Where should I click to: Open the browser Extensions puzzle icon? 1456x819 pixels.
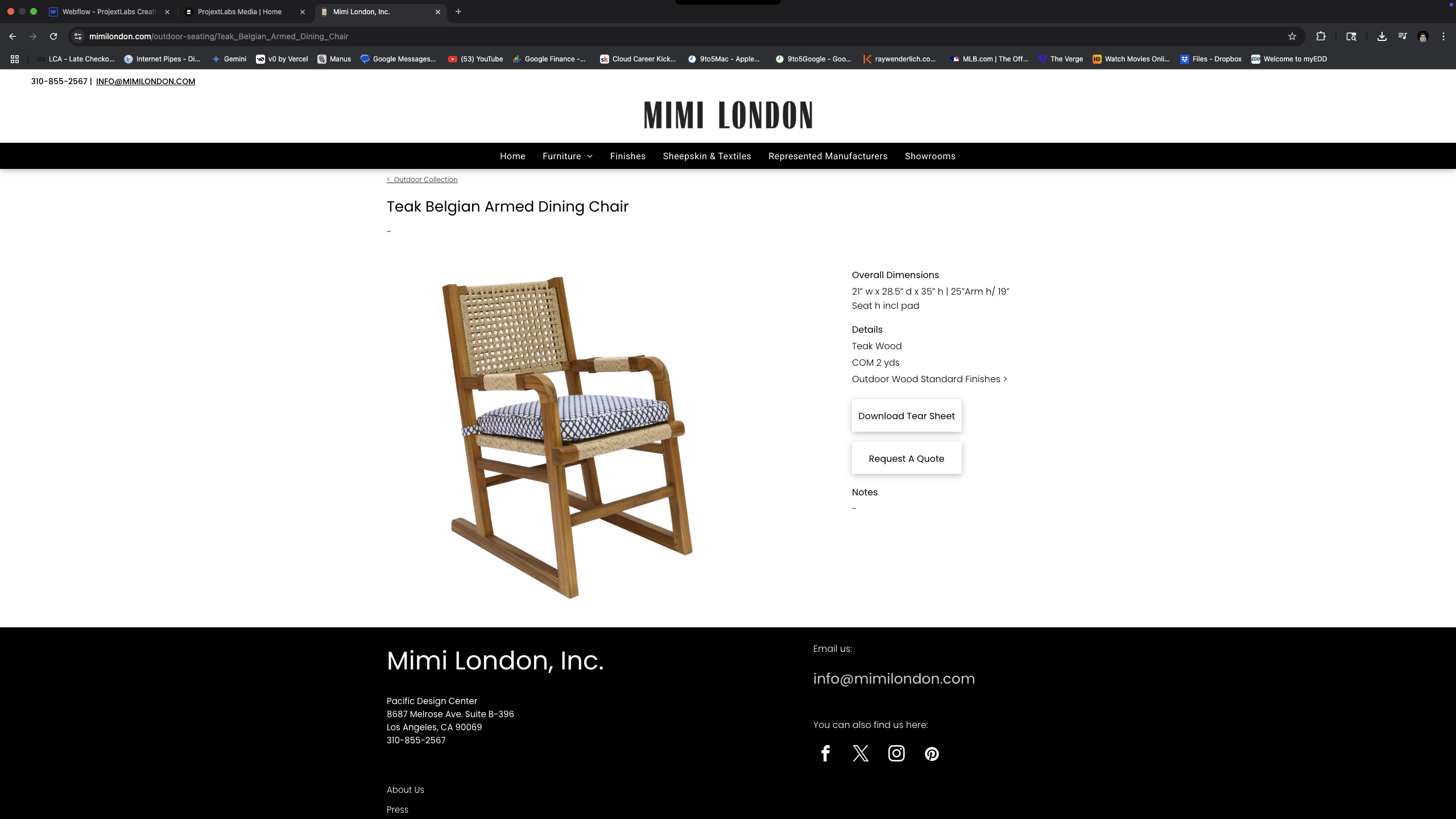pos(1321,36)
